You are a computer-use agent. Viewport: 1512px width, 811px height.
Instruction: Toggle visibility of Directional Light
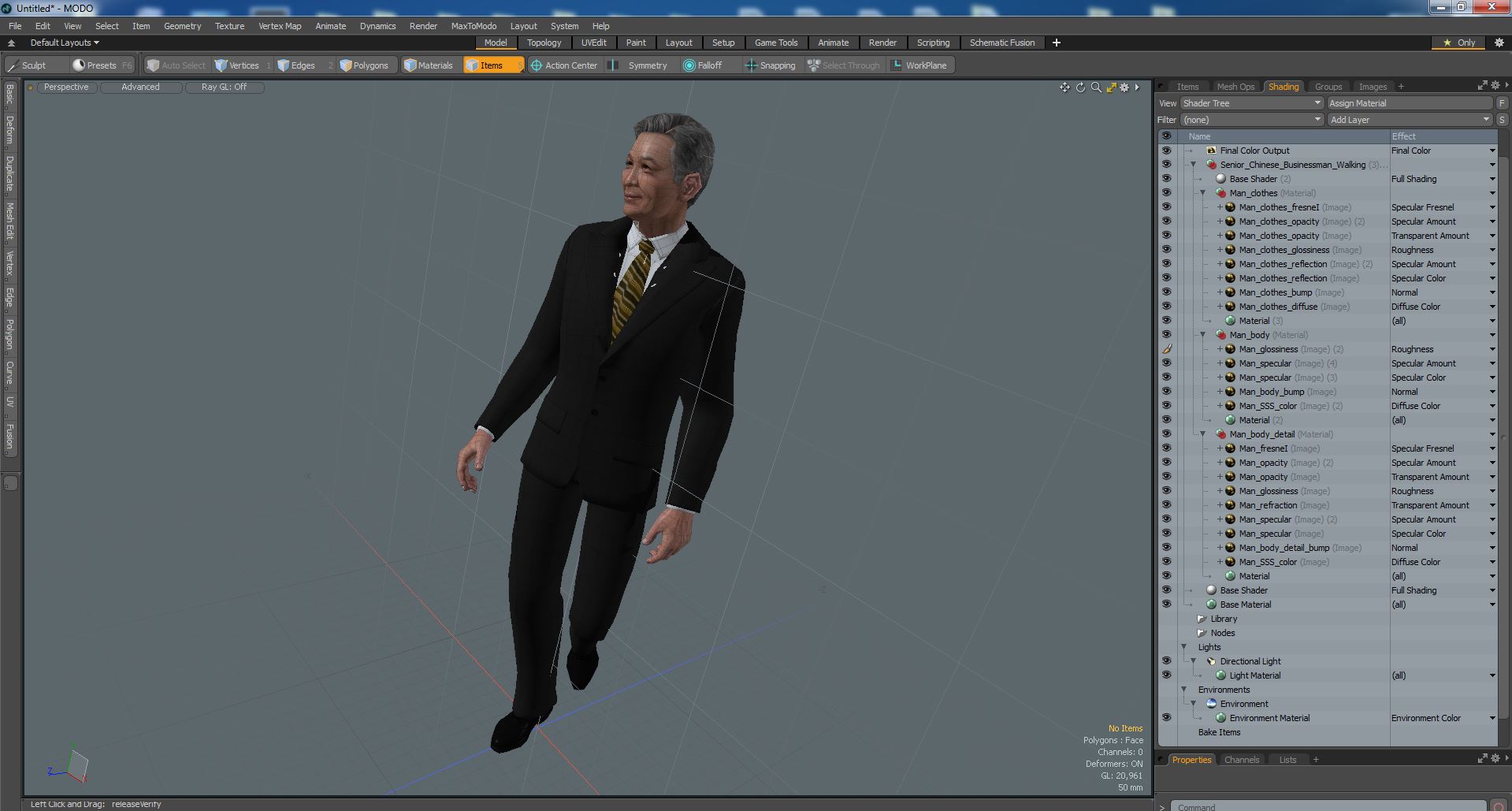pyautogui.click(x=1166, y=661)
